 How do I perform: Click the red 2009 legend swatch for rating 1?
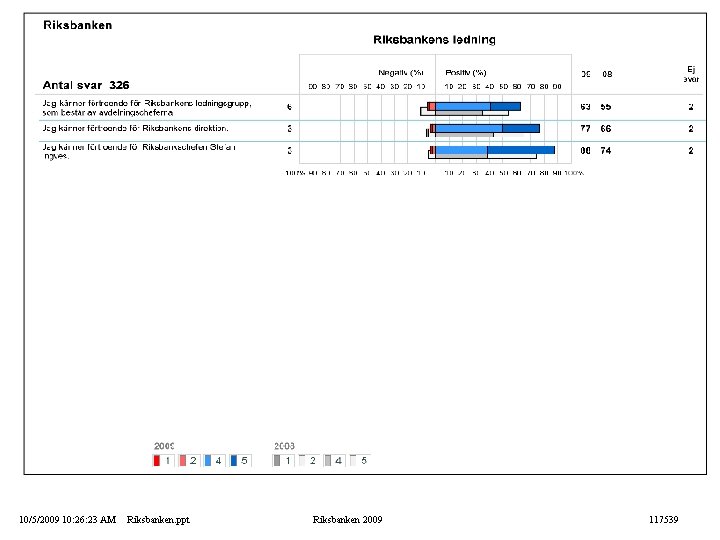click(157, 461)
